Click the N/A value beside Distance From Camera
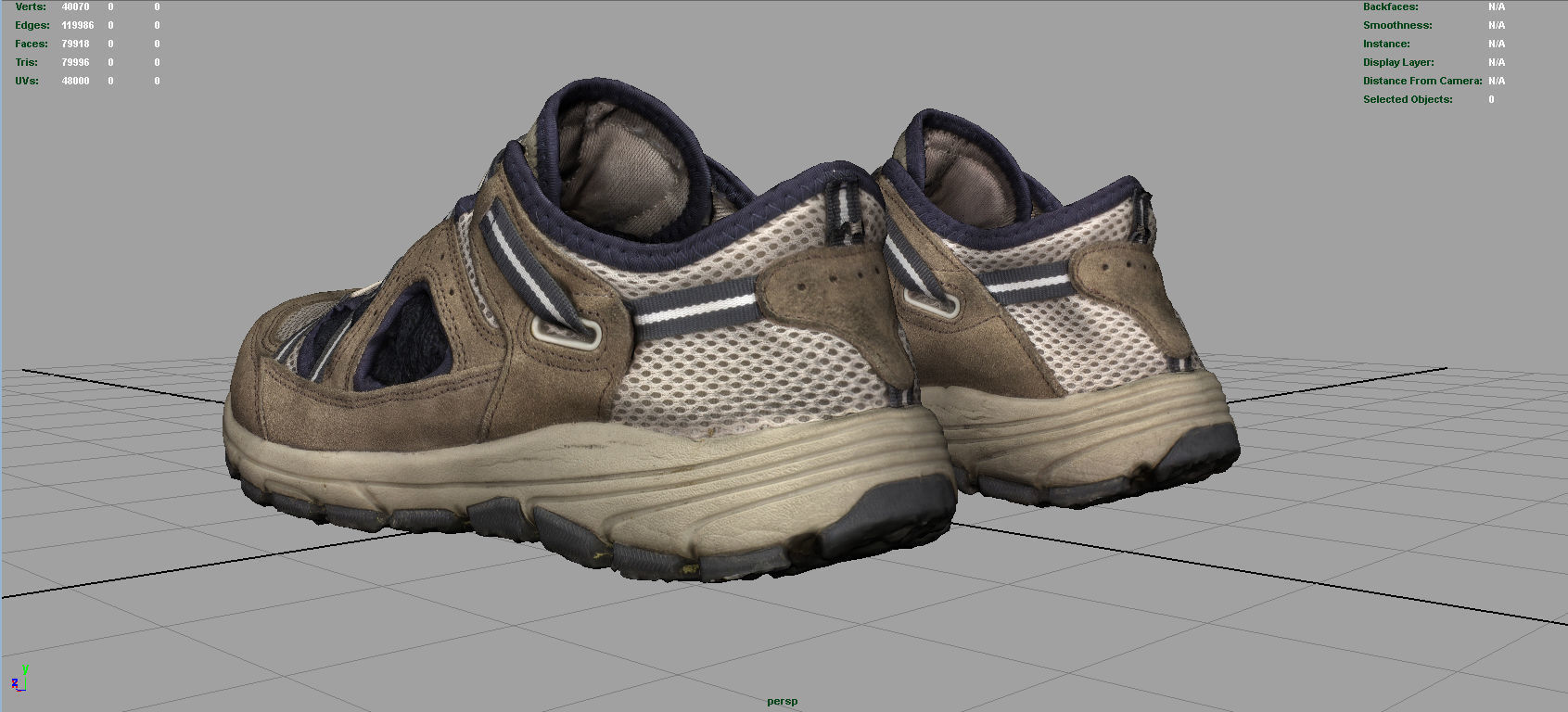The height and width of the screenshot is (712, 1568). pyautogui.click(x=1497, y=81)
